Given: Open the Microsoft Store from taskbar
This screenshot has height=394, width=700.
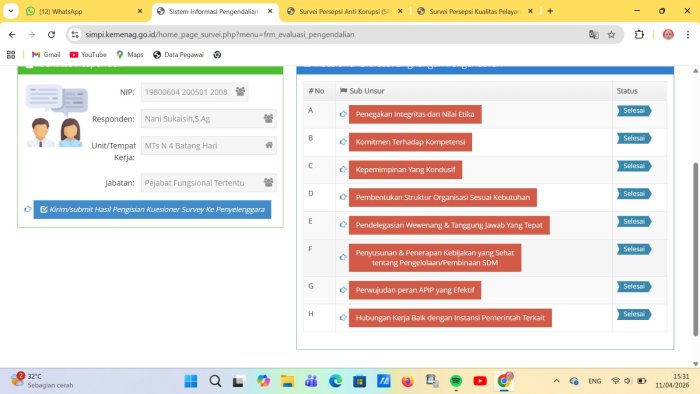Looking at the screenshot, I should [x=359, y=381].
